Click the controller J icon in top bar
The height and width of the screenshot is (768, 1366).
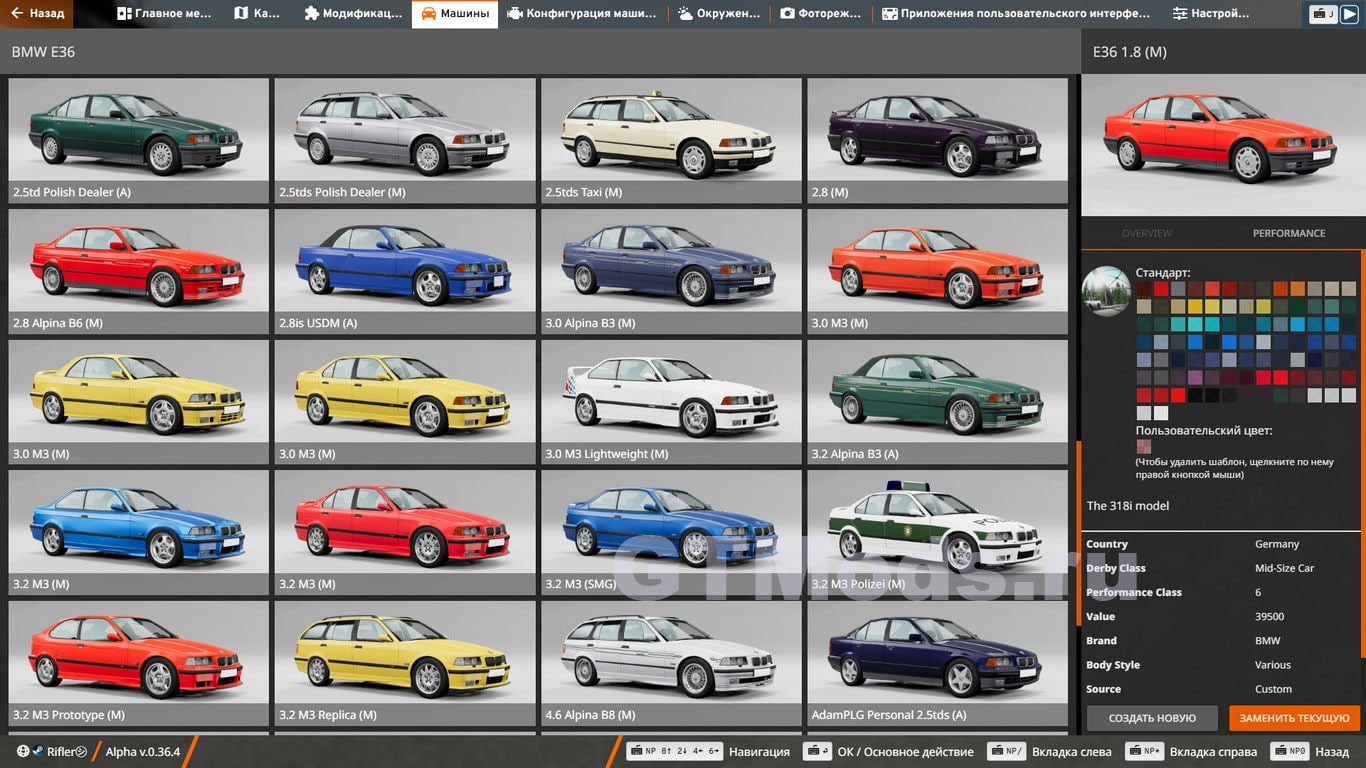1323,14
